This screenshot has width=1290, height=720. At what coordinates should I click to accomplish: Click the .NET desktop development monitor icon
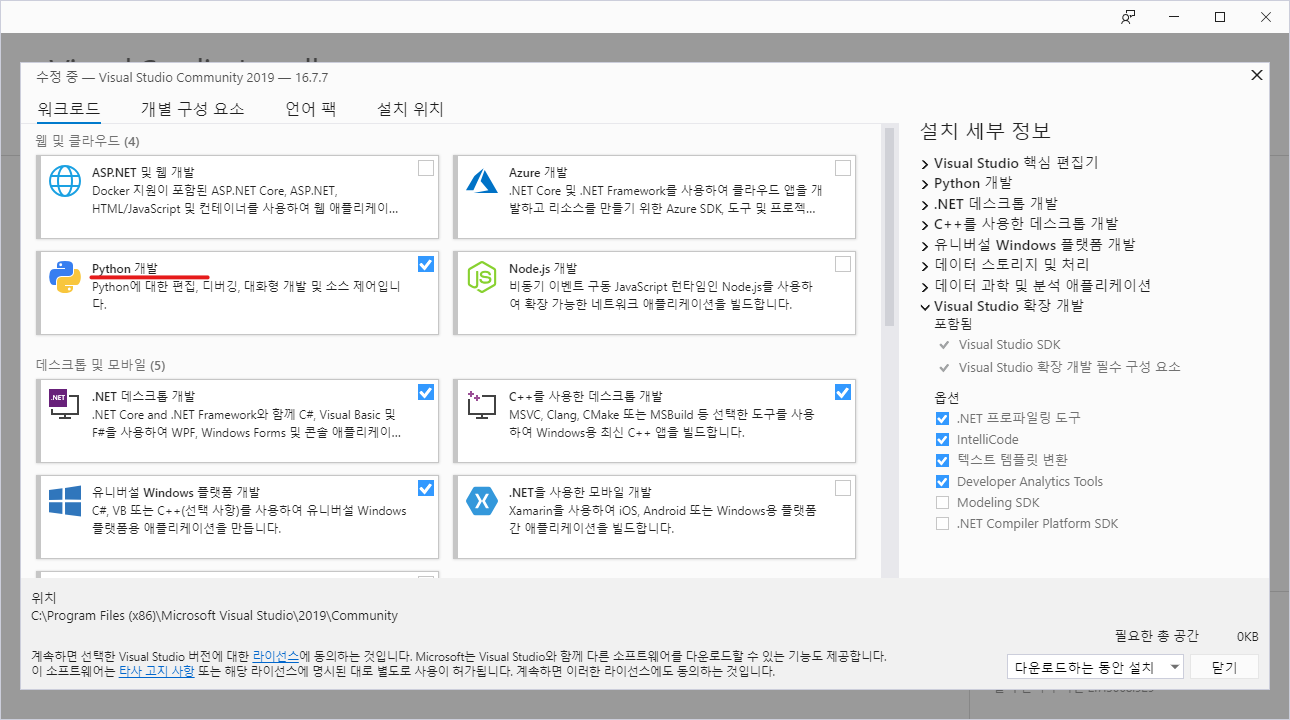65,404
